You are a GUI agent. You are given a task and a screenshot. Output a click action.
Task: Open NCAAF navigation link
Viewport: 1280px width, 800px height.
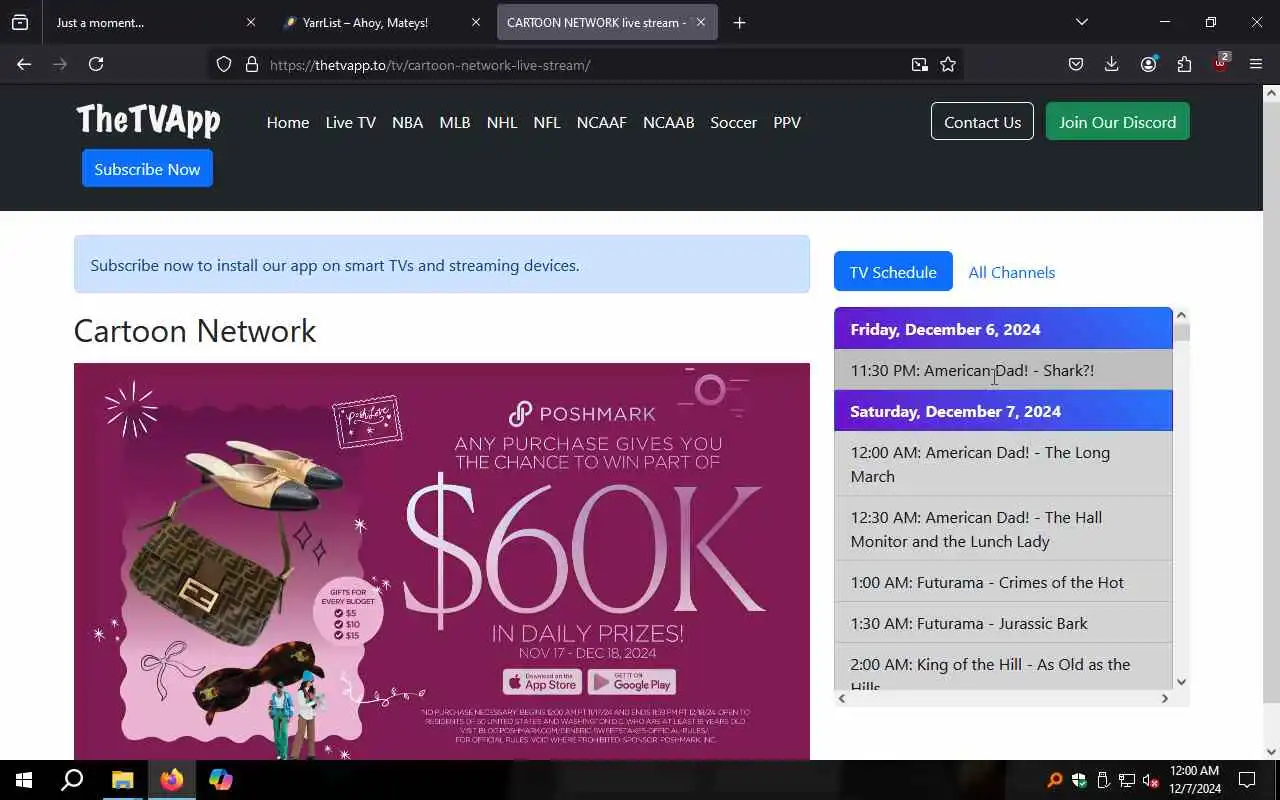click(x=602, y=122)
